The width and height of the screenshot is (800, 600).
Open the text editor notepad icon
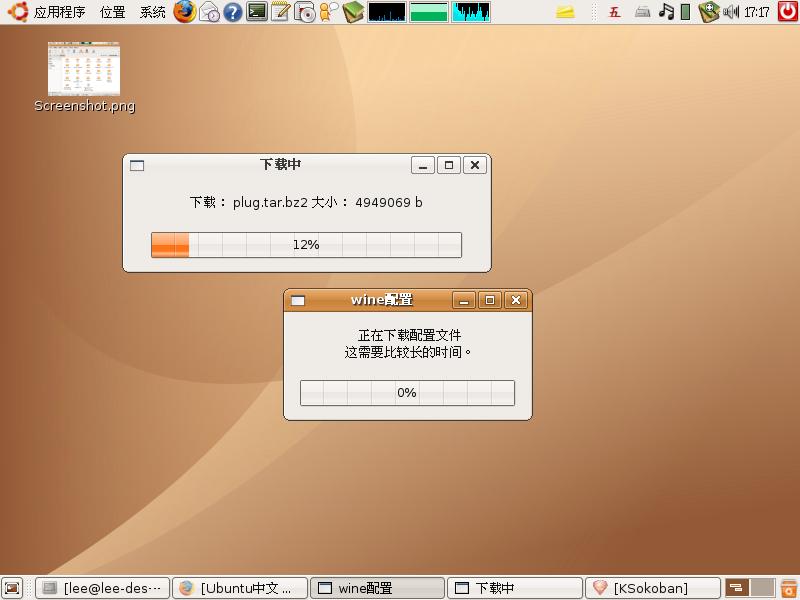coord(281,12)
